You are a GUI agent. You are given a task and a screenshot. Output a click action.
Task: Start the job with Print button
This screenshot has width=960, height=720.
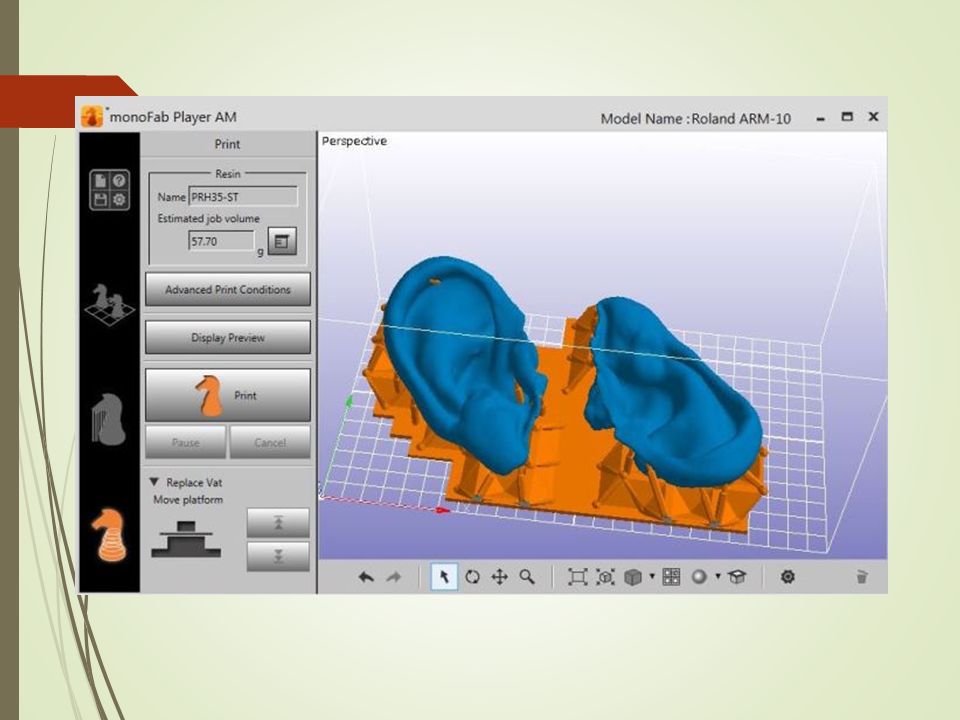point(228,395)
